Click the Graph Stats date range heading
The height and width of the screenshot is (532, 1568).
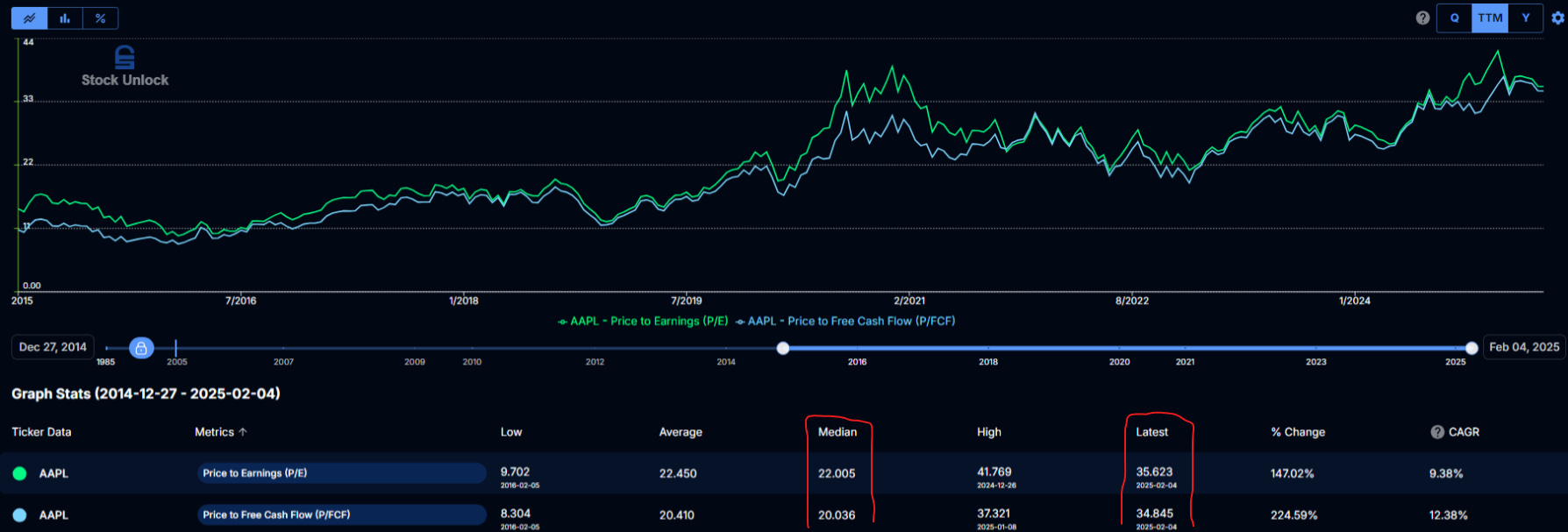pos(146,394)
